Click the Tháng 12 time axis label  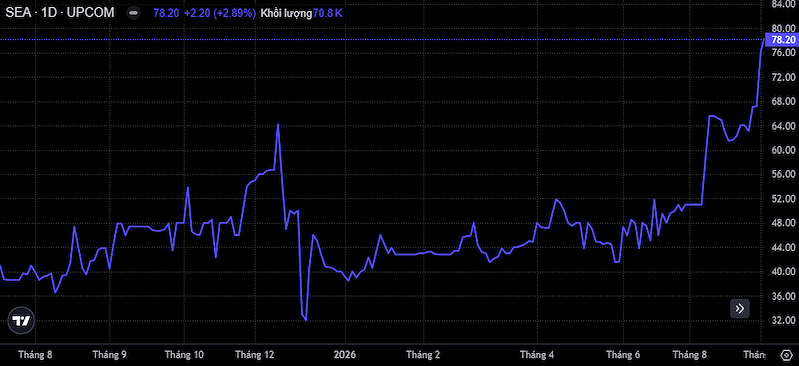pos(255,355)
